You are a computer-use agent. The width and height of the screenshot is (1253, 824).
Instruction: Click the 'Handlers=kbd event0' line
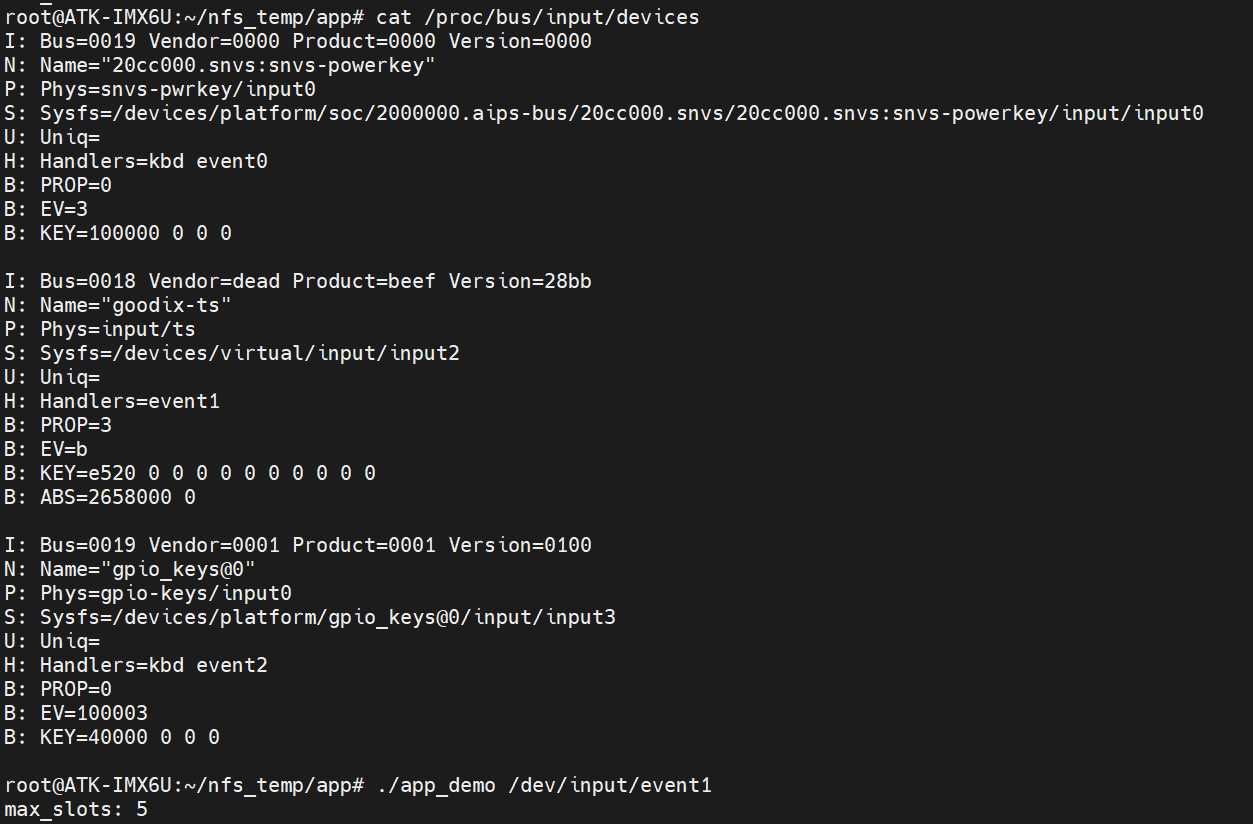(154, 161)
